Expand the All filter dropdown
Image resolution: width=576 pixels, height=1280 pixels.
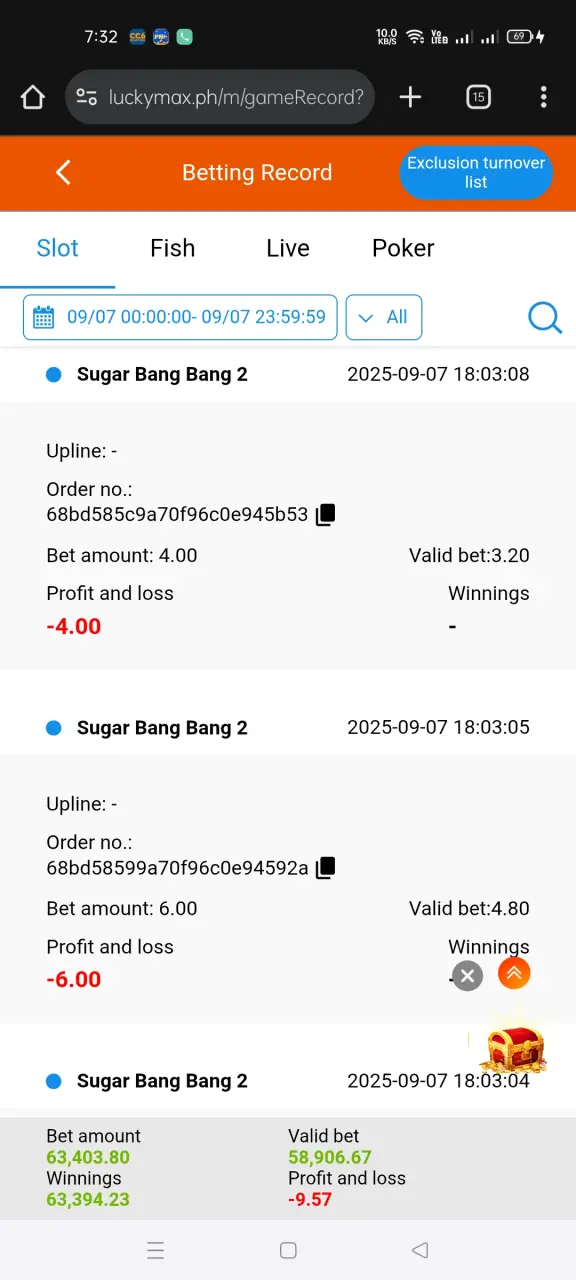click(384, 317)
